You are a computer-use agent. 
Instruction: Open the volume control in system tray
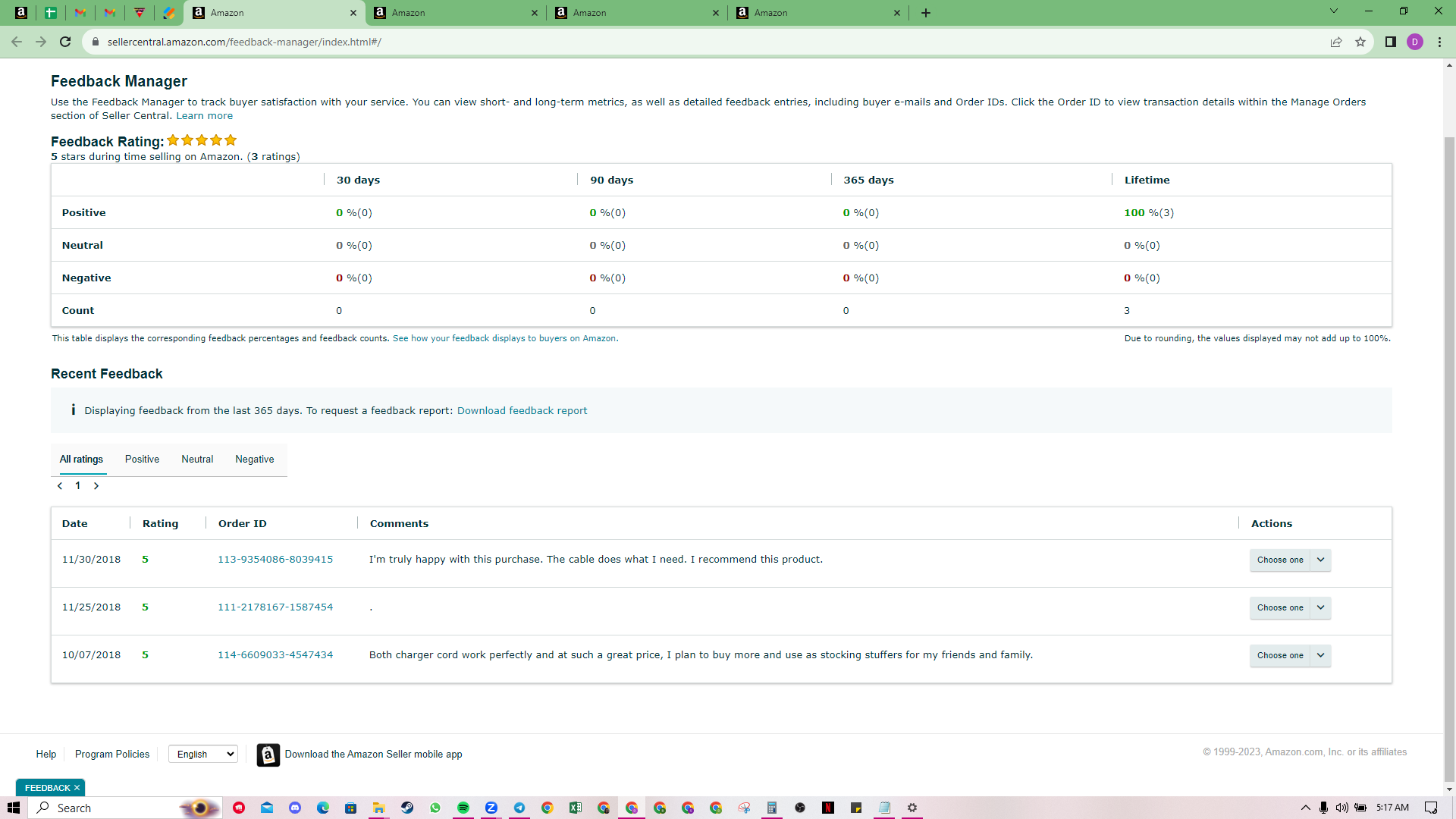pos(1342,808)
